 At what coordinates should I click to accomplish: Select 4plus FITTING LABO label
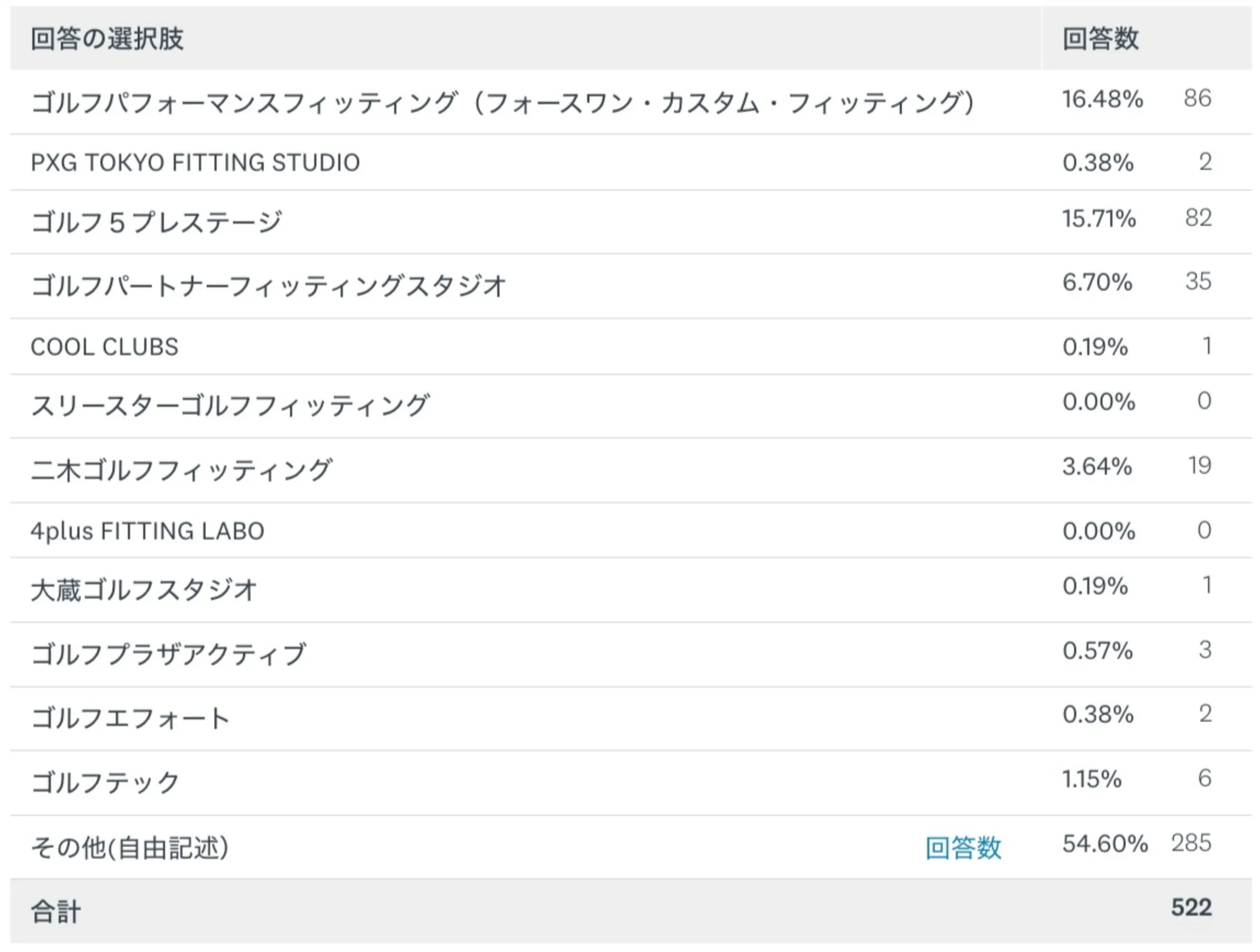point(147,531)
